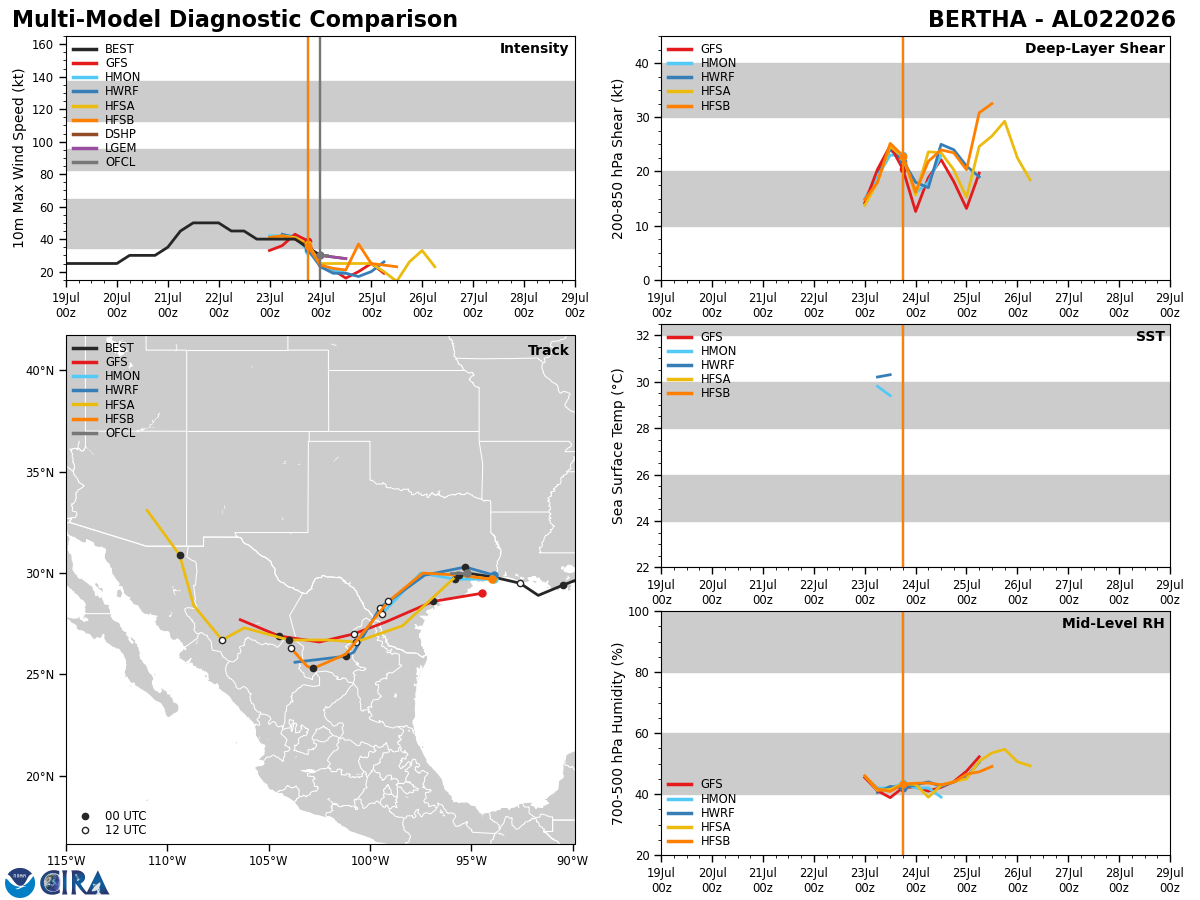Click the gray vertical line in Intensity panel
Viewport: 1200px width, 900px height.
[x=320, y=158]
